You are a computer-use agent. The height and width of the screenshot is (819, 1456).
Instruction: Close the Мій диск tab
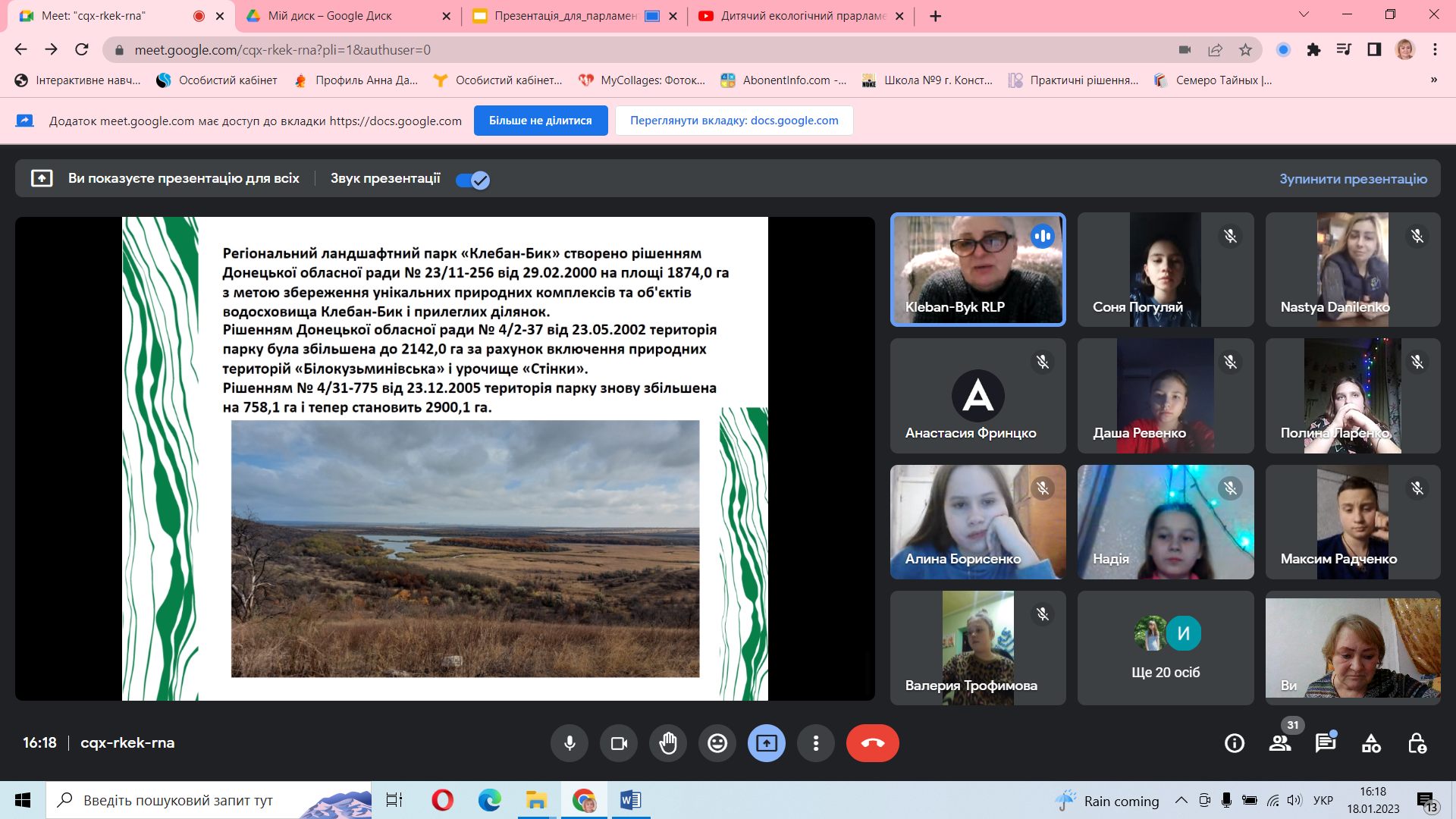(x=446, y=16)
